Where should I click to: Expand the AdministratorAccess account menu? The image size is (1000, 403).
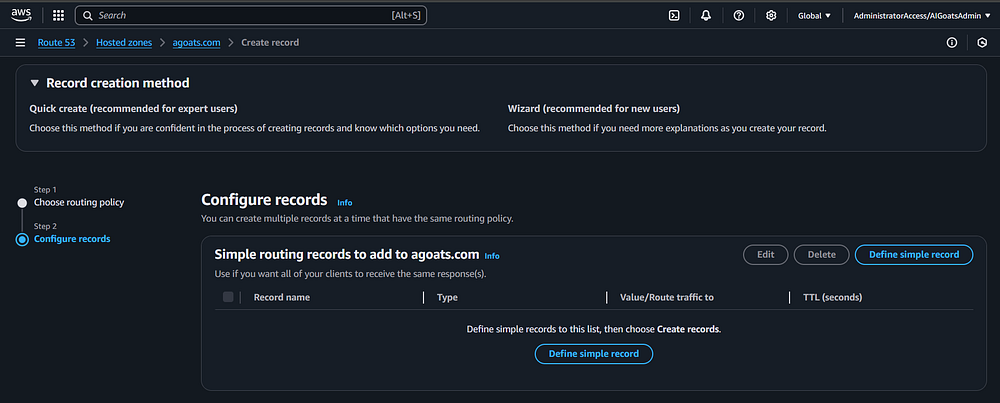918,16
